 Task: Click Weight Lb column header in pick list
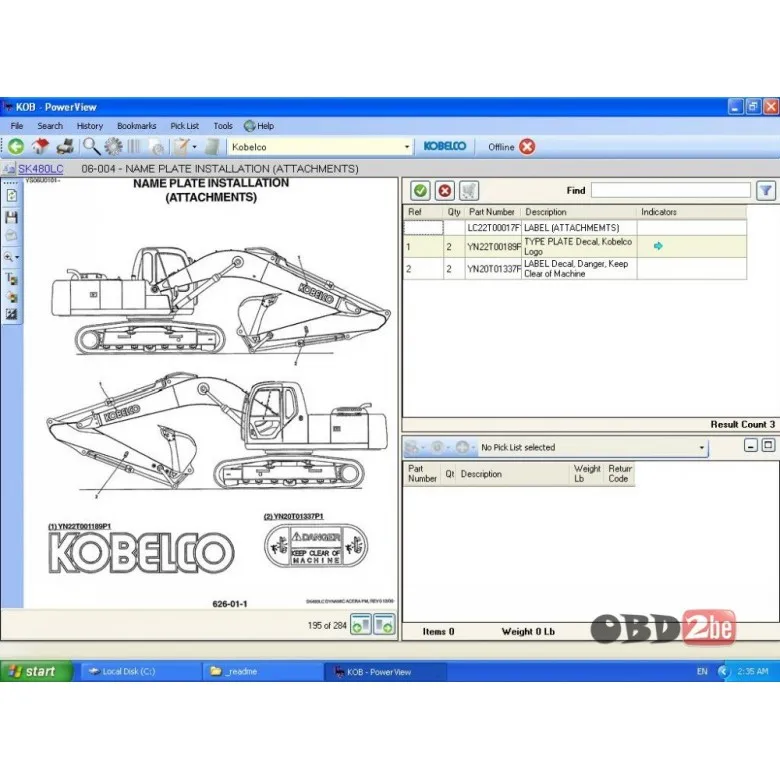tap(587, 474)
